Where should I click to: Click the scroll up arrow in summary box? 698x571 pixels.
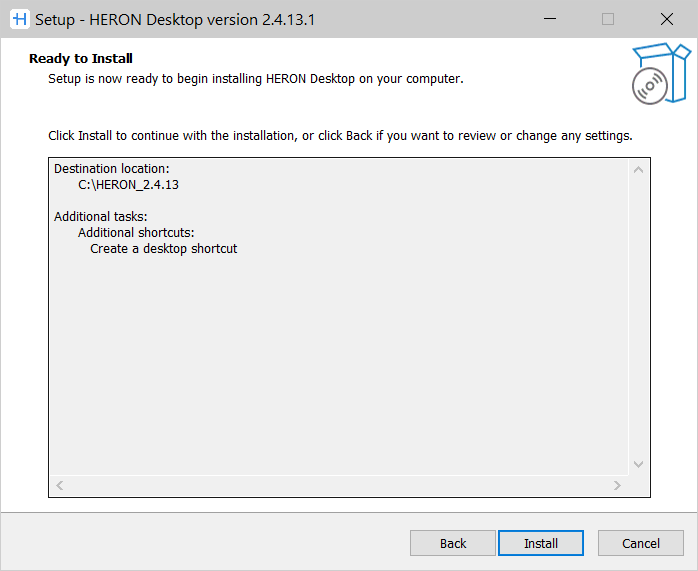(x=639, y=170)
